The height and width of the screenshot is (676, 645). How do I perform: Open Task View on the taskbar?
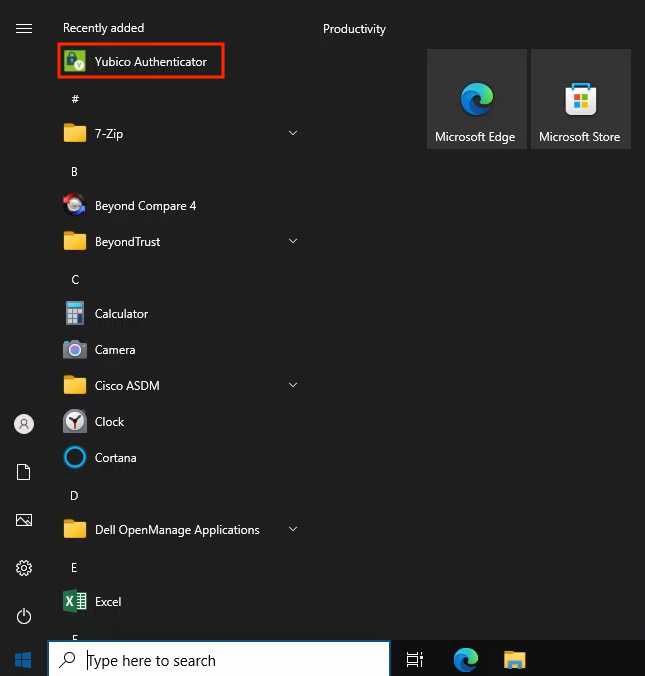click(415, 660)
